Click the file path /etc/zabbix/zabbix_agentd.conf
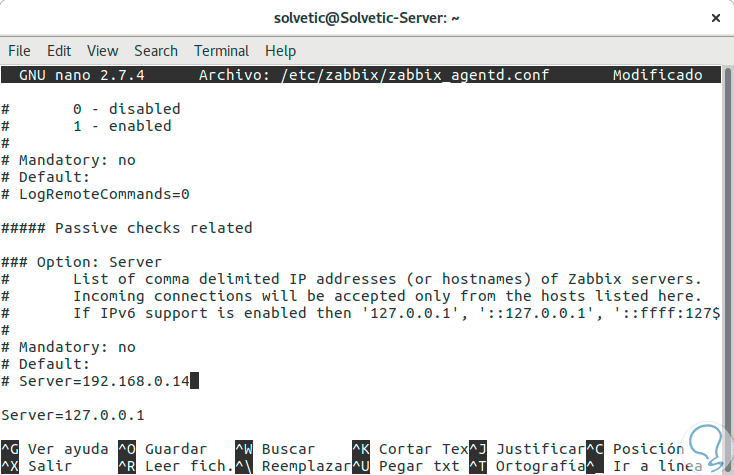This screenshot has width=734, height=475. point(415,75)
